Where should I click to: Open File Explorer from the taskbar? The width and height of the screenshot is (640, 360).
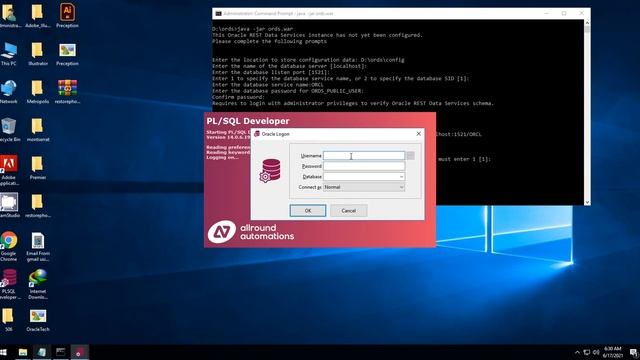click(23, 352)
